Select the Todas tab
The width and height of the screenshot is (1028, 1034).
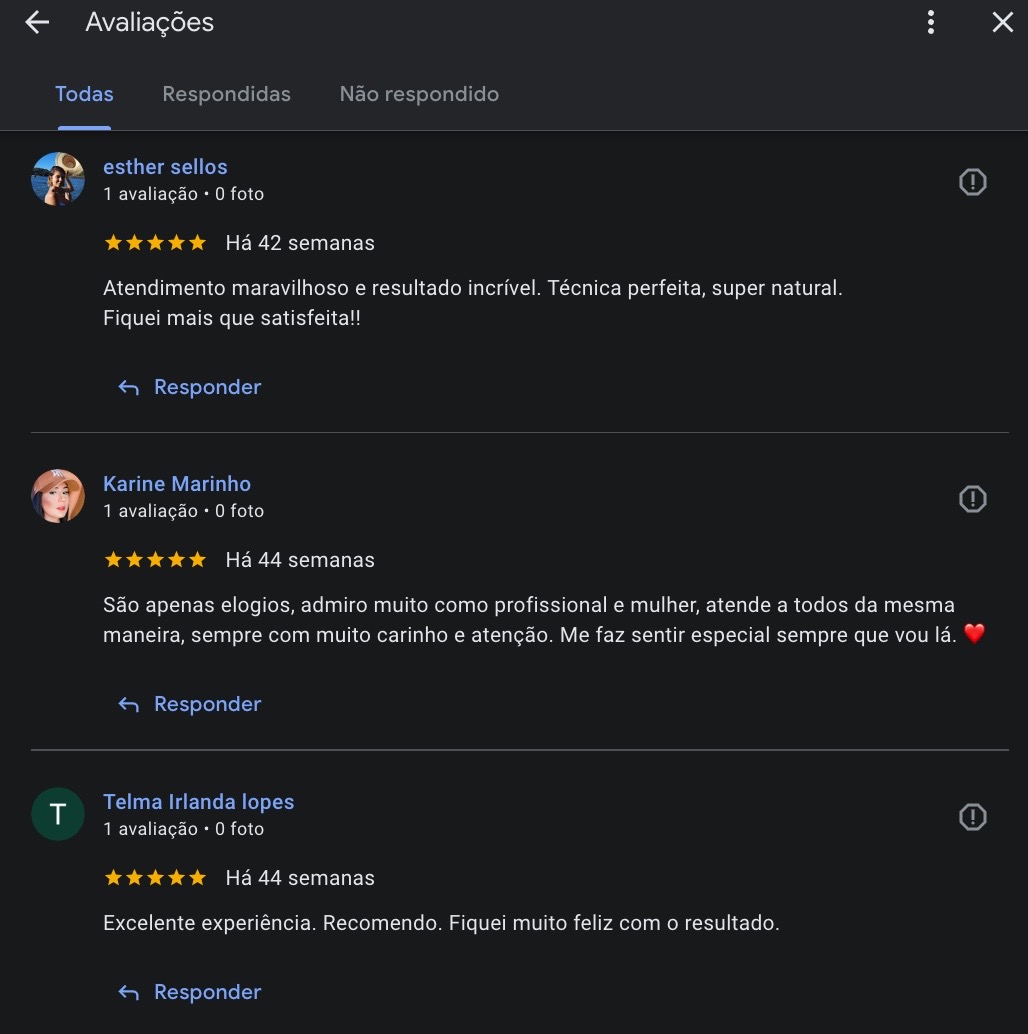[84, 94]
